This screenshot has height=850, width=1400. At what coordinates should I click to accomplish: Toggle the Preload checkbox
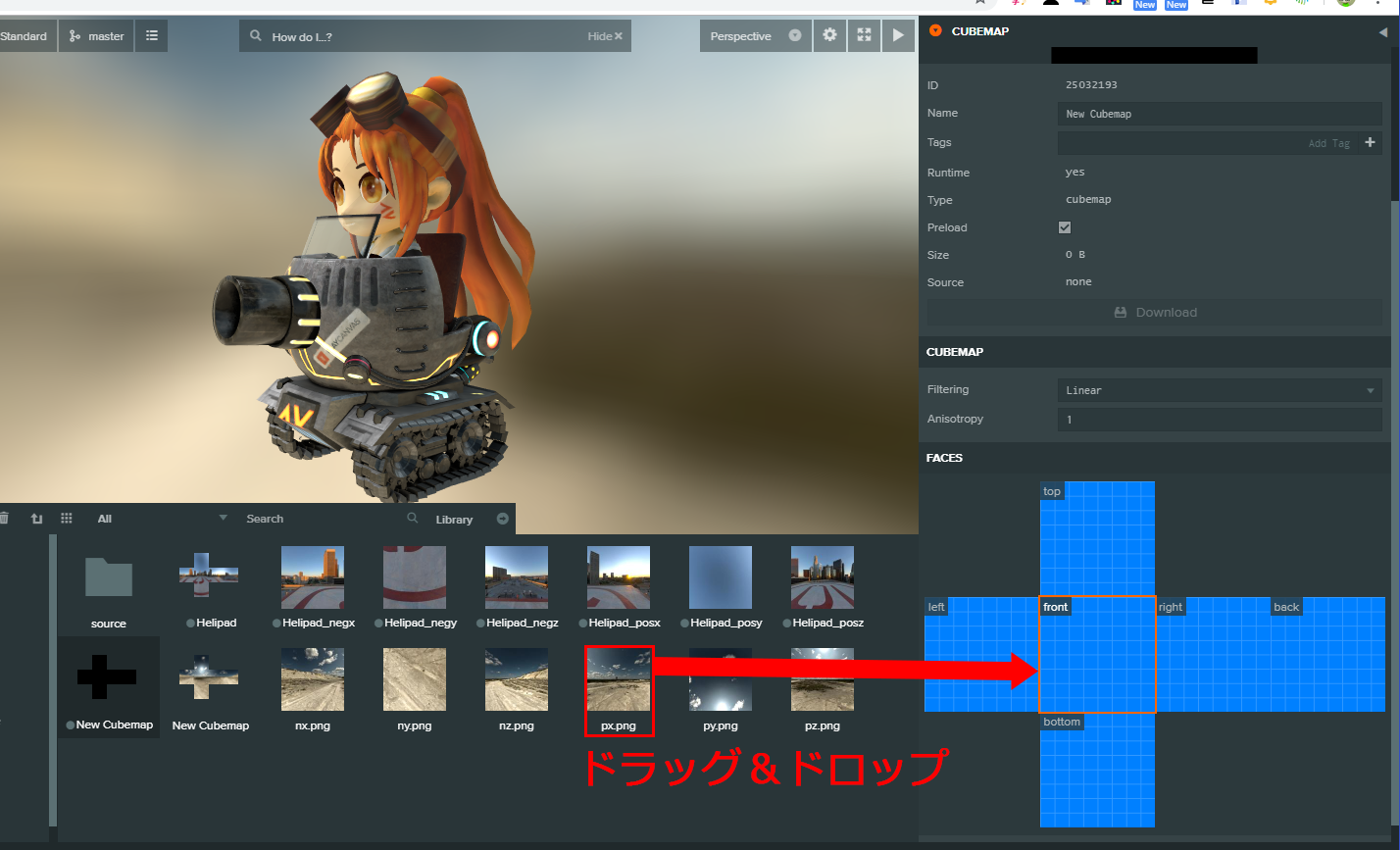coord(1065,227)
